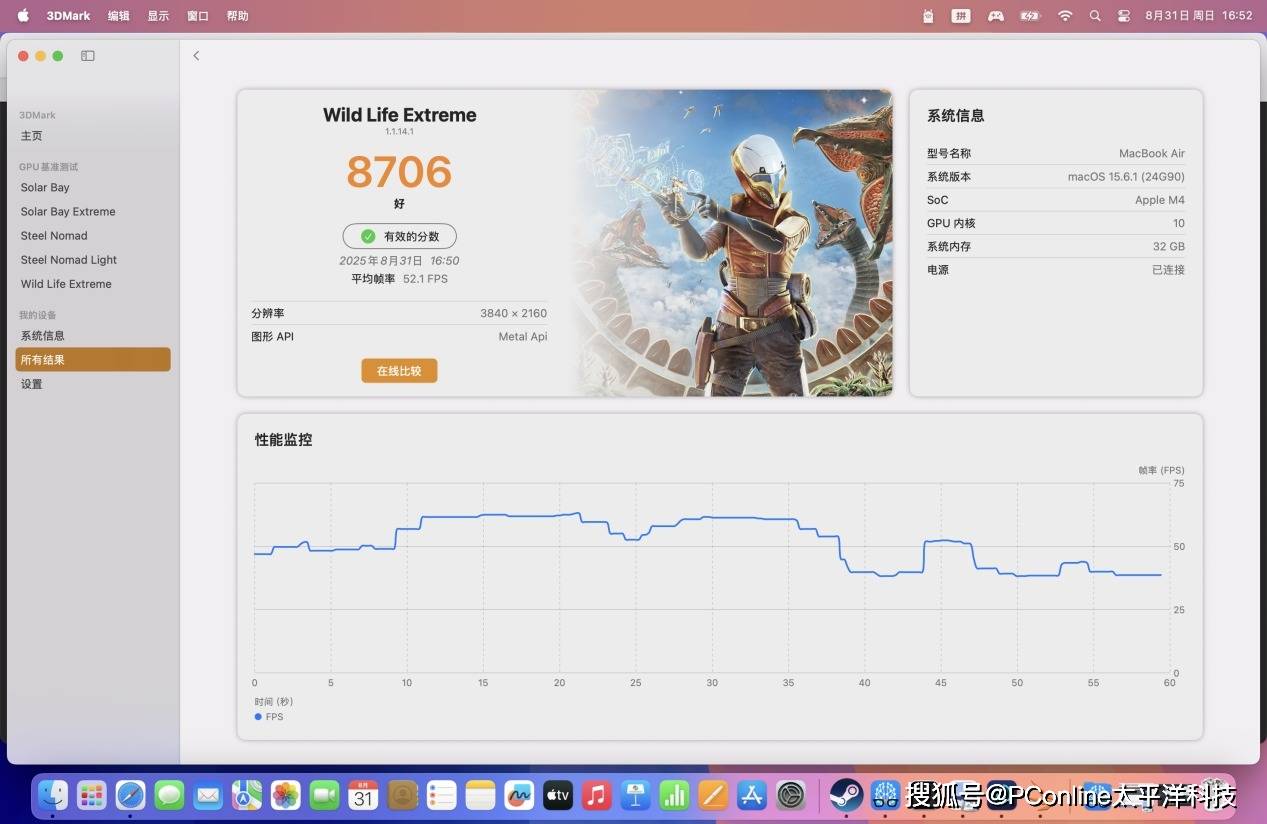The width and height of the screenshot is (1267, 824).
Task: Click the 3840 × 2160 resolution value
Action: [x=513, y=313]
